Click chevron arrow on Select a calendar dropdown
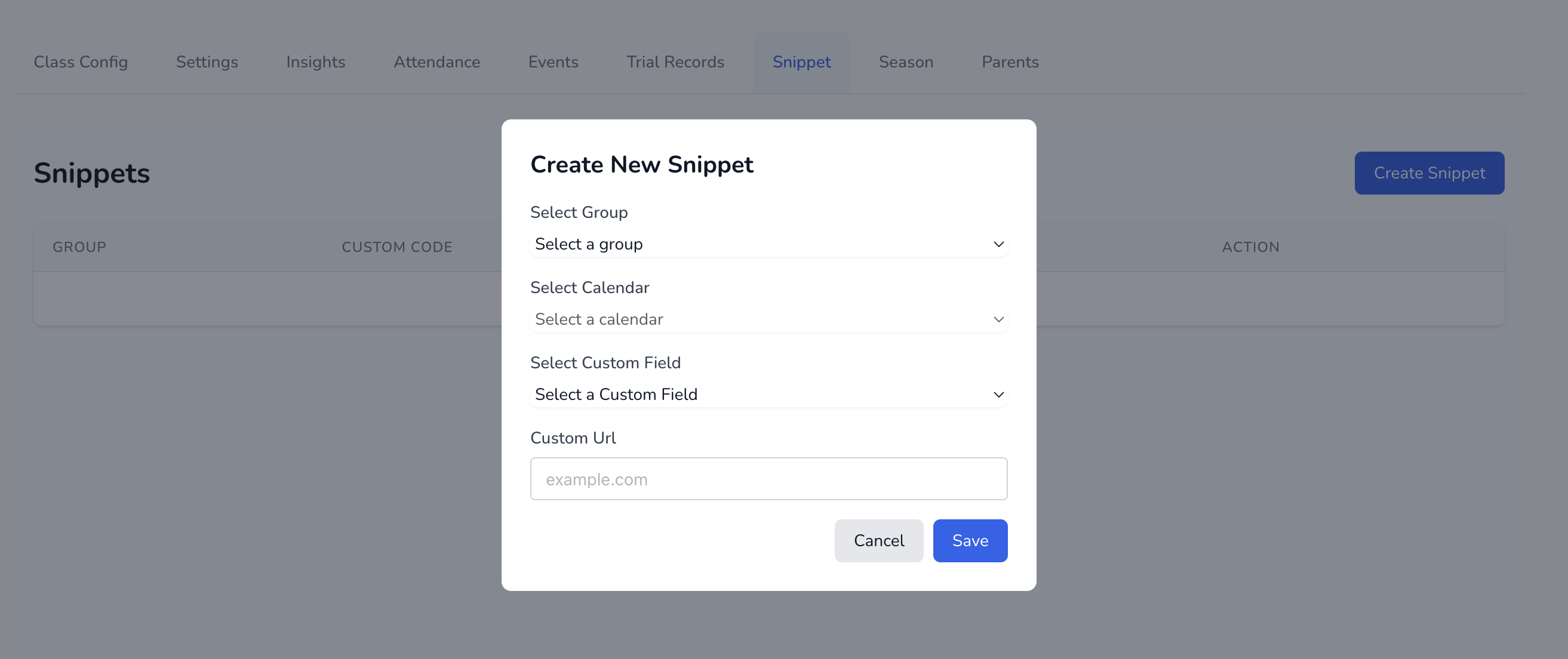This screenshot has height=659, width=1568. (998, 319)
